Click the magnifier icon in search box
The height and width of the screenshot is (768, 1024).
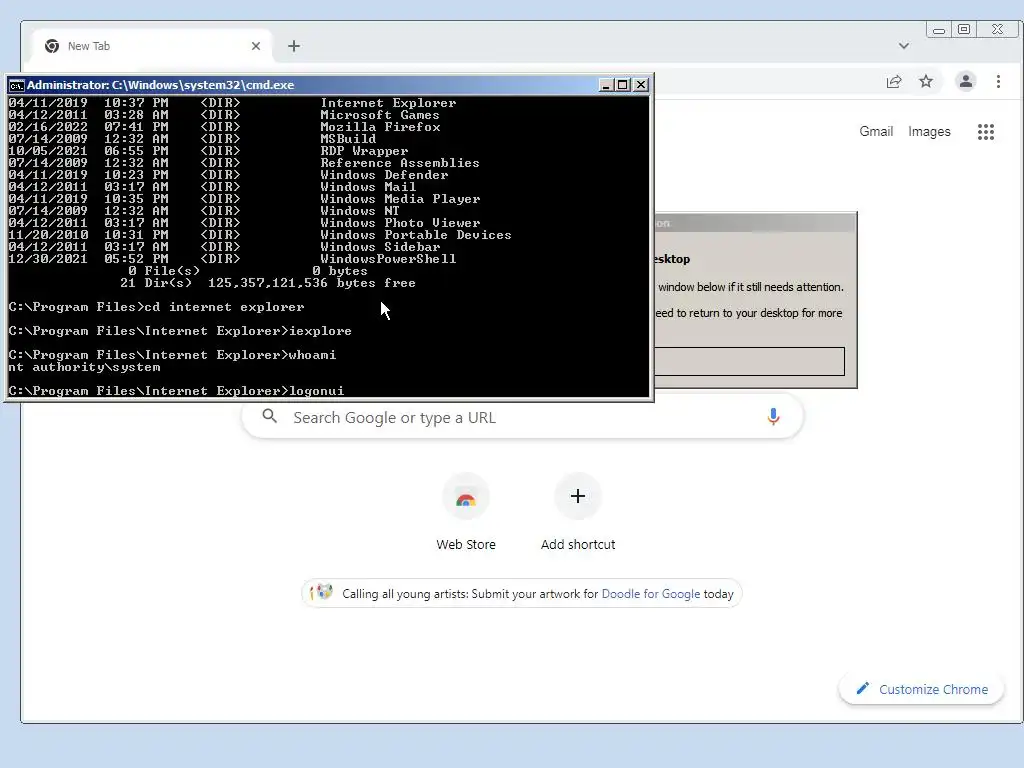pyautogui.click(x=270, y=416)
